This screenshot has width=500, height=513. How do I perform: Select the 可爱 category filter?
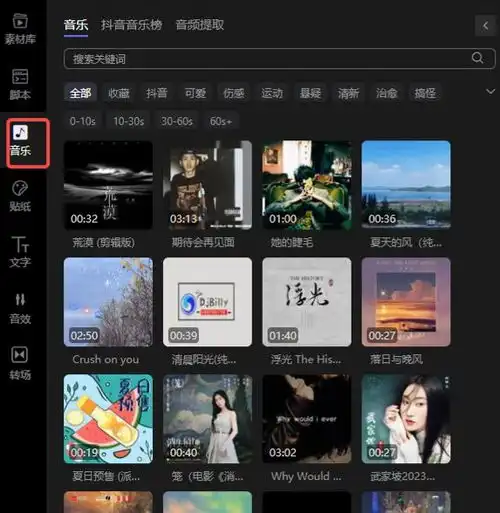[x=195, y=93]
